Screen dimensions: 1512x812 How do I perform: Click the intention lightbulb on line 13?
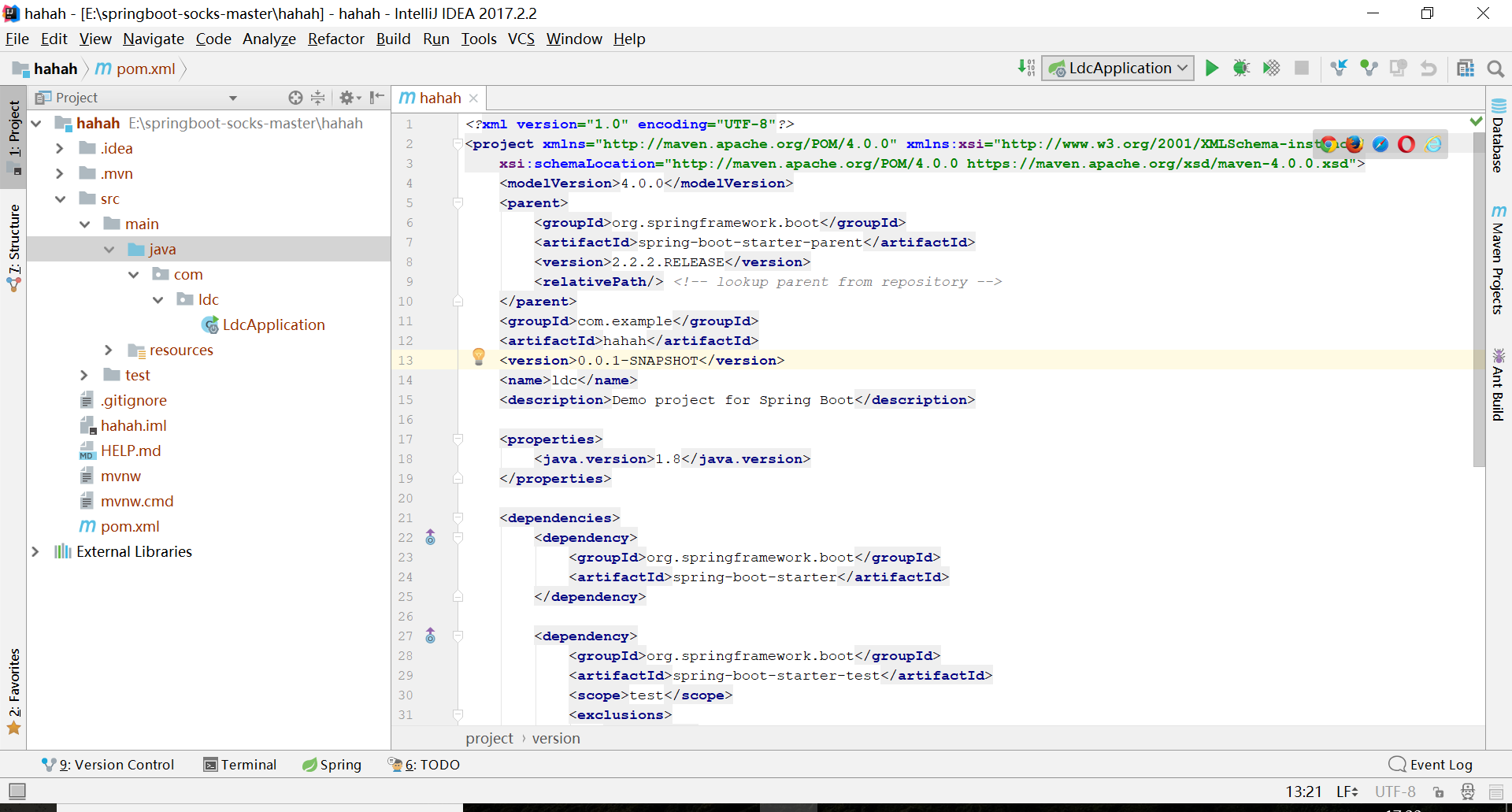tap(479, 357)
